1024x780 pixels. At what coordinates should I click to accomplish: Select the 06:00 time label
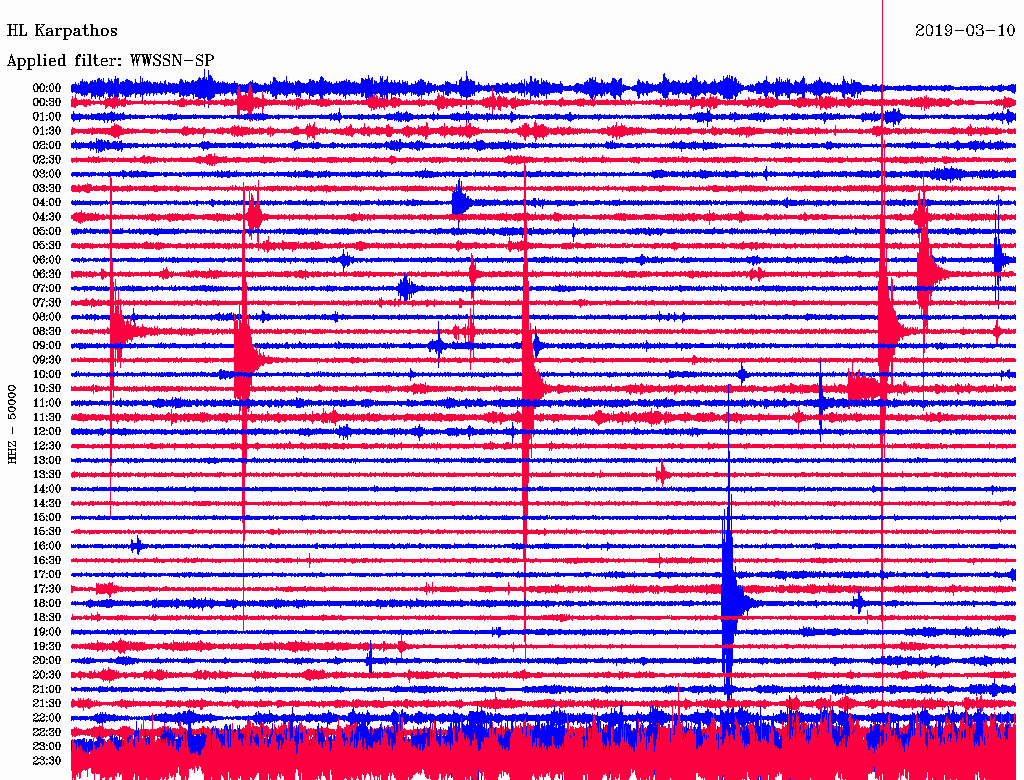(x=47, y=259)
